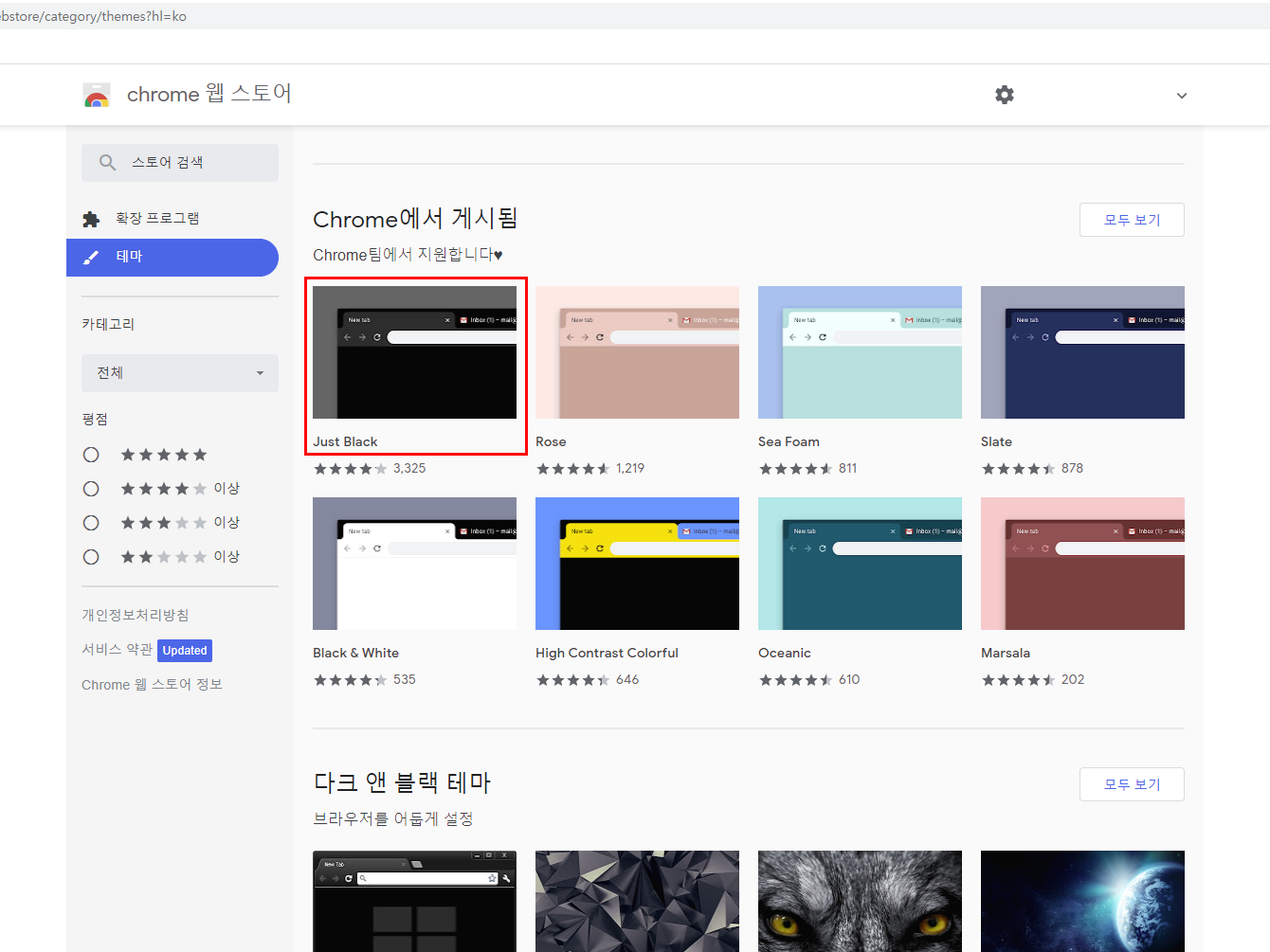Click the Chrome에서 게시됨 heading

click(415, 219)
